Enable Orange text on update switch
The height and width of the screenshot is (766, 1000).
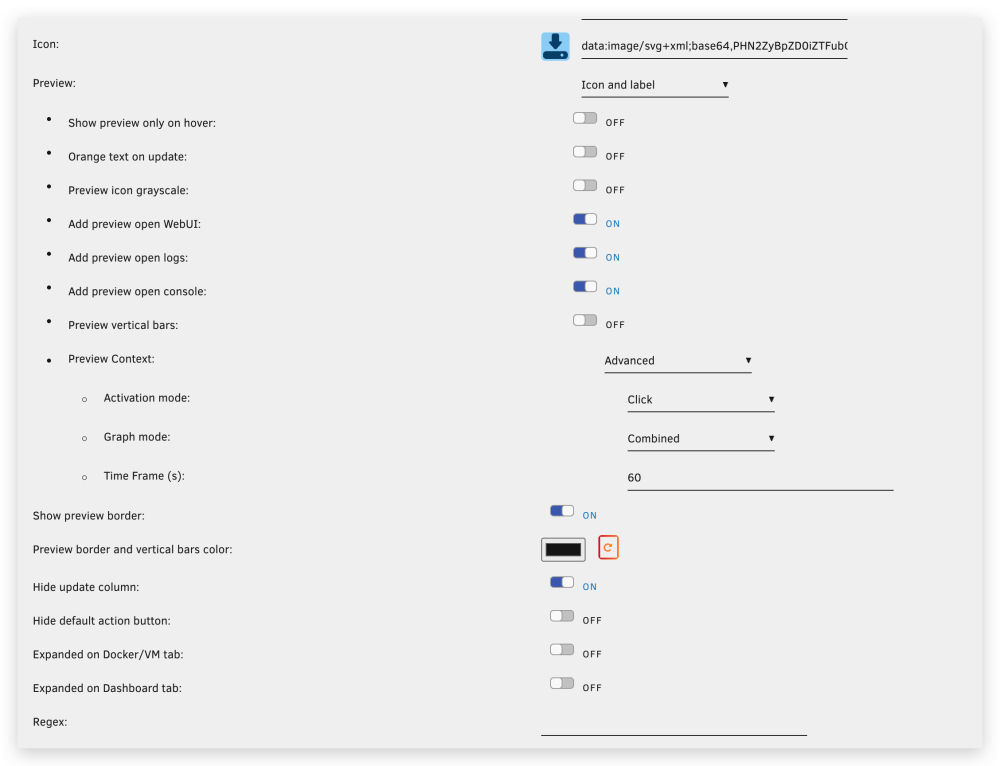coord(585,152)
